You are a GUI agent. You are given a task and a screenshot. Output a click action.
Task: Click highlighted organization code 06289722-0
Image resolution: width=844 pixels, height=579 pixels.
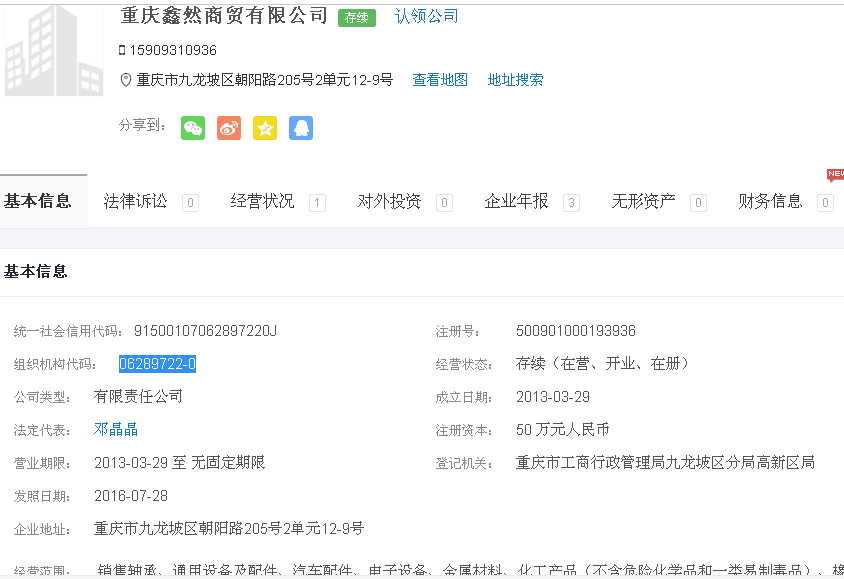coord(157,364)
